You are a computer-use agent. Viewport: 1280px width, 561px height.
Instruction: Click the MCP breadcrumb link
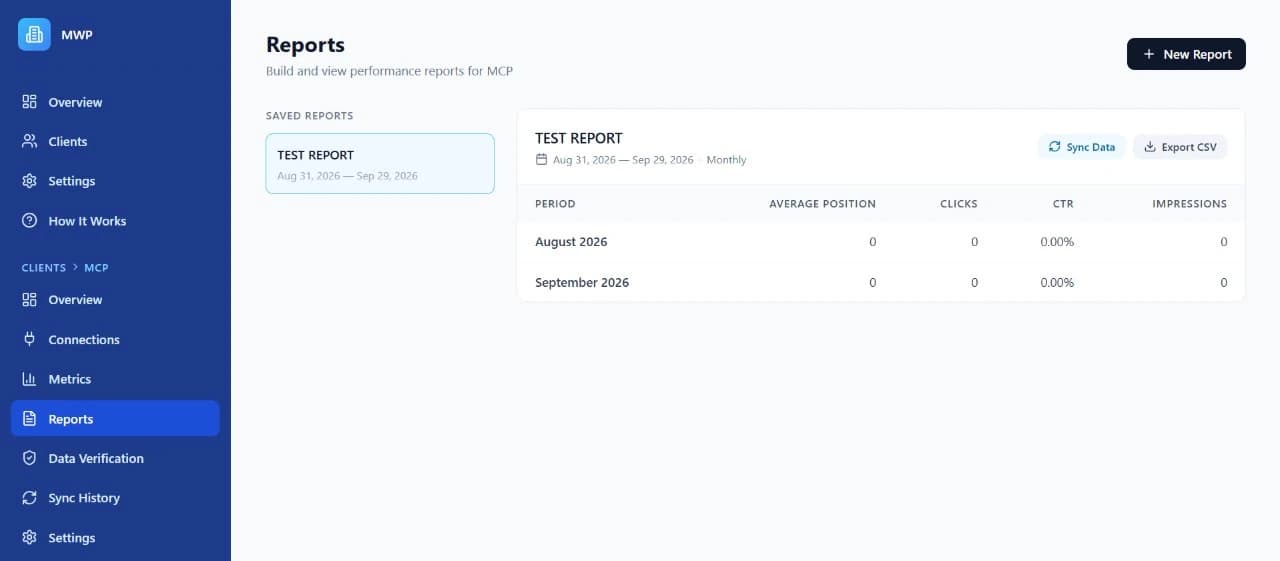pos(97,268)
